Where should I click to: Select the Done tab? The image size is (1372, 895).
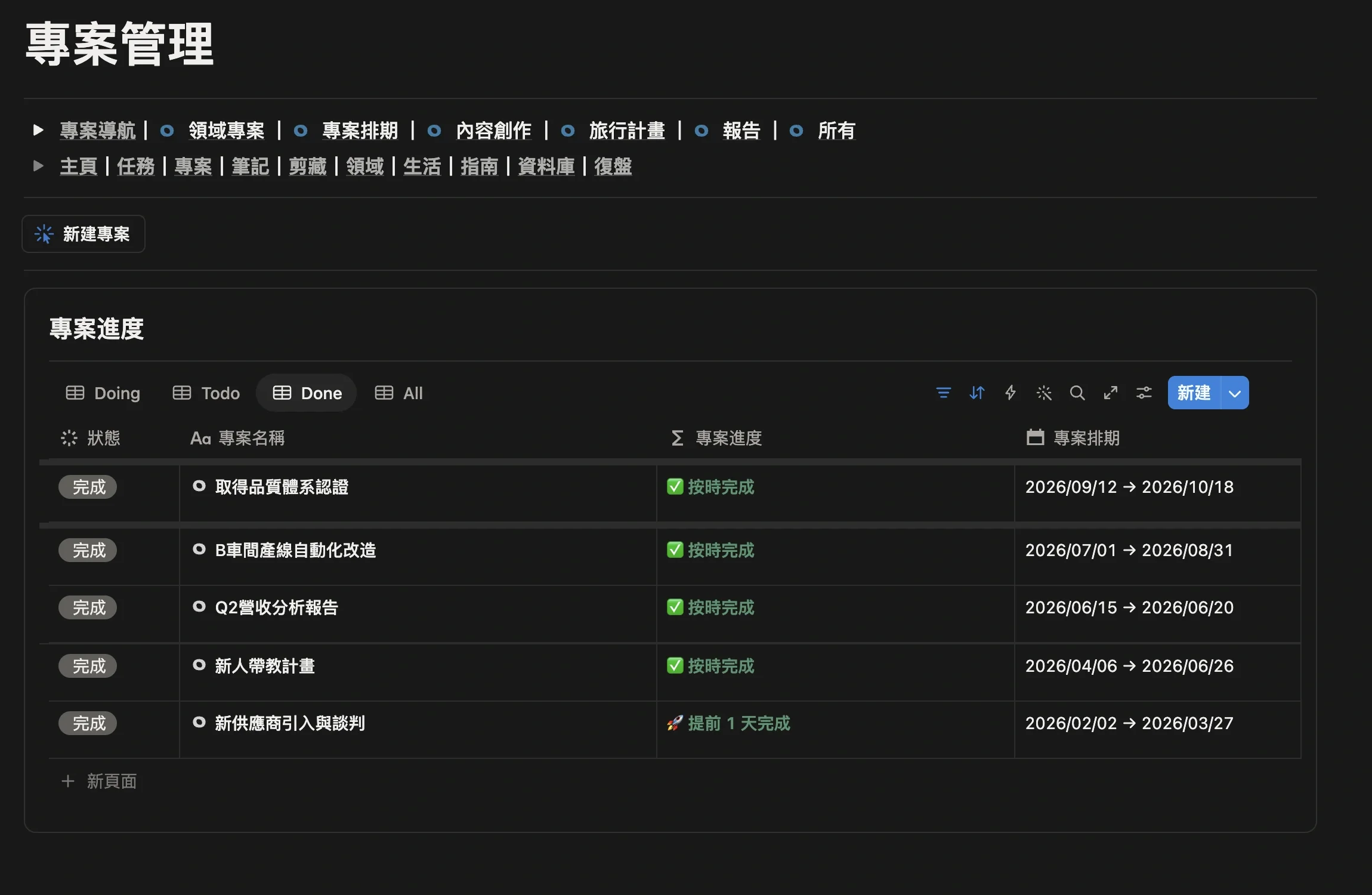[307, 393]
